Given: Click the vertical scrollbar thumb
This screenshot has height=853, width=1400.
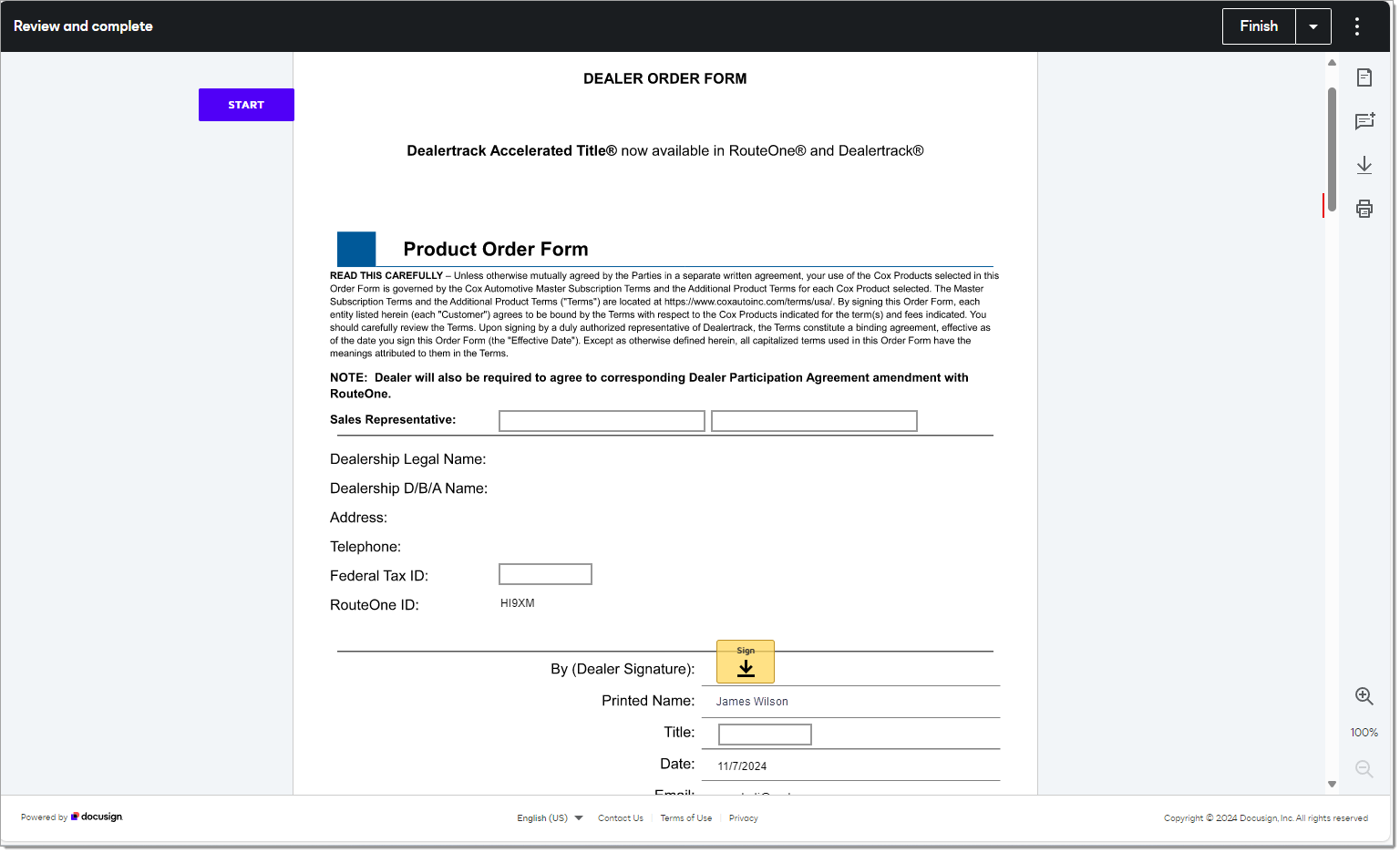Looking at the screenshot, I should point(1332,149).
